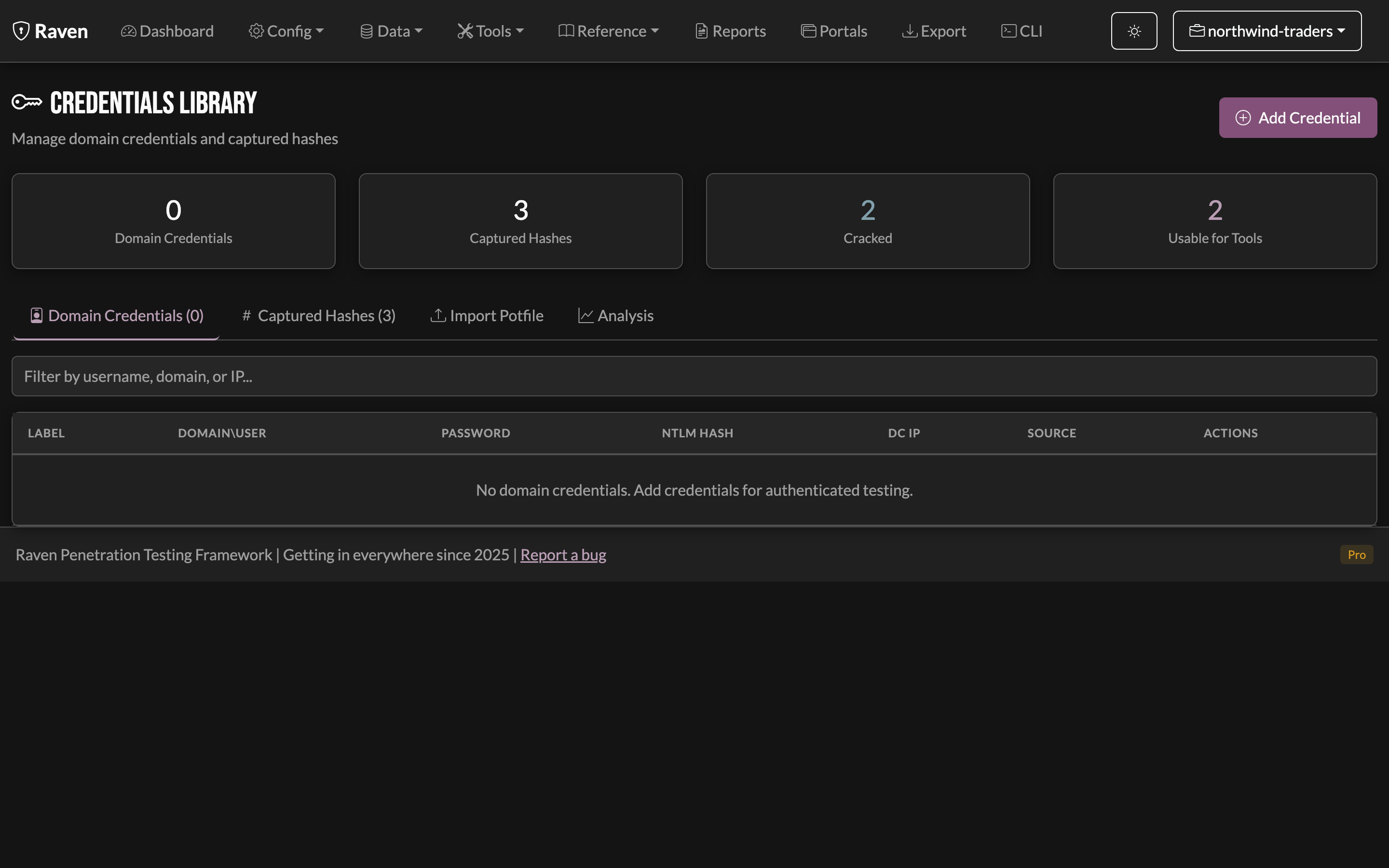Click the Dashboard gauge icon
The height and width of the screenshot is (868, 1389).
click(129, 31)
